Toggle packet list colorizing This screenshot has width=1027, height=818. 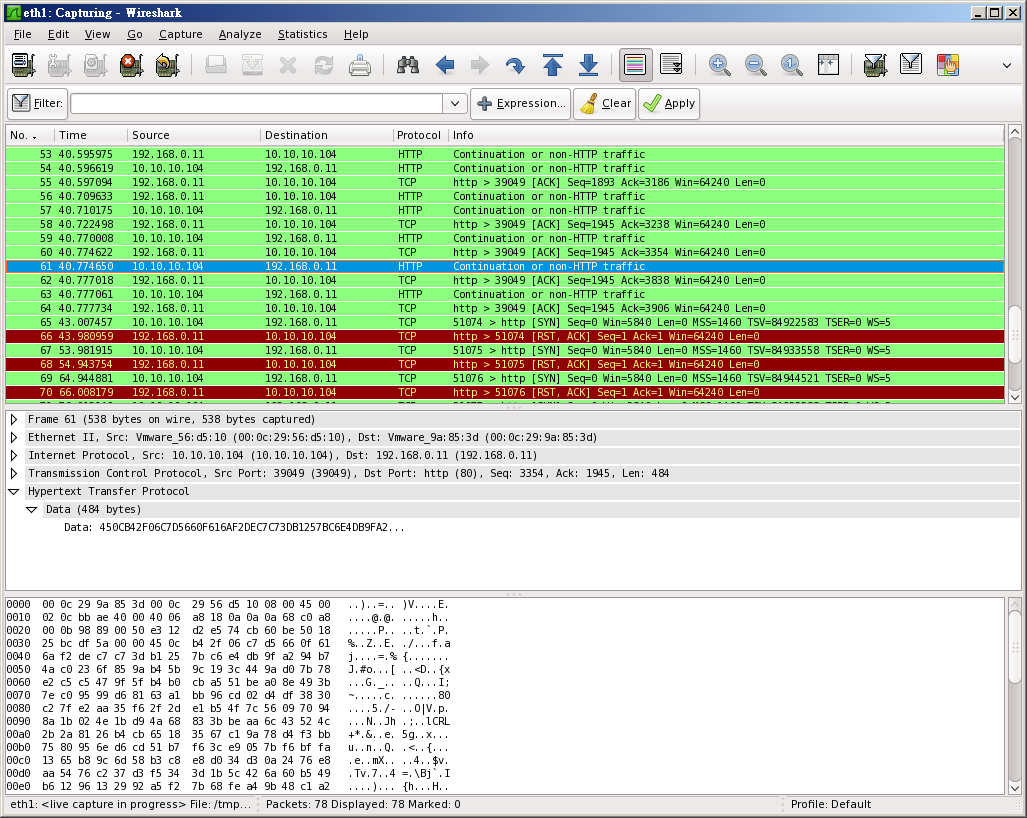pyautogui.click(x=635, y=64)
